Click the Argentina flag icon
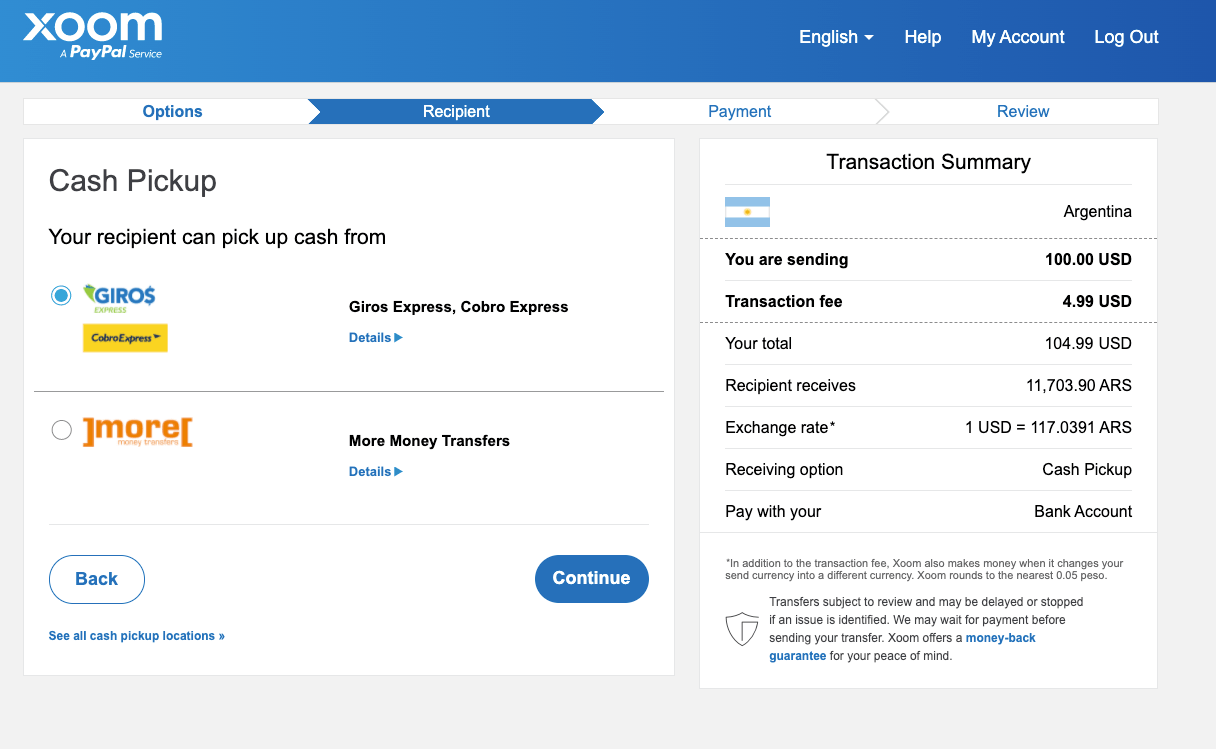This screenshot has width=1216, height=749. [x=746, y=211]
